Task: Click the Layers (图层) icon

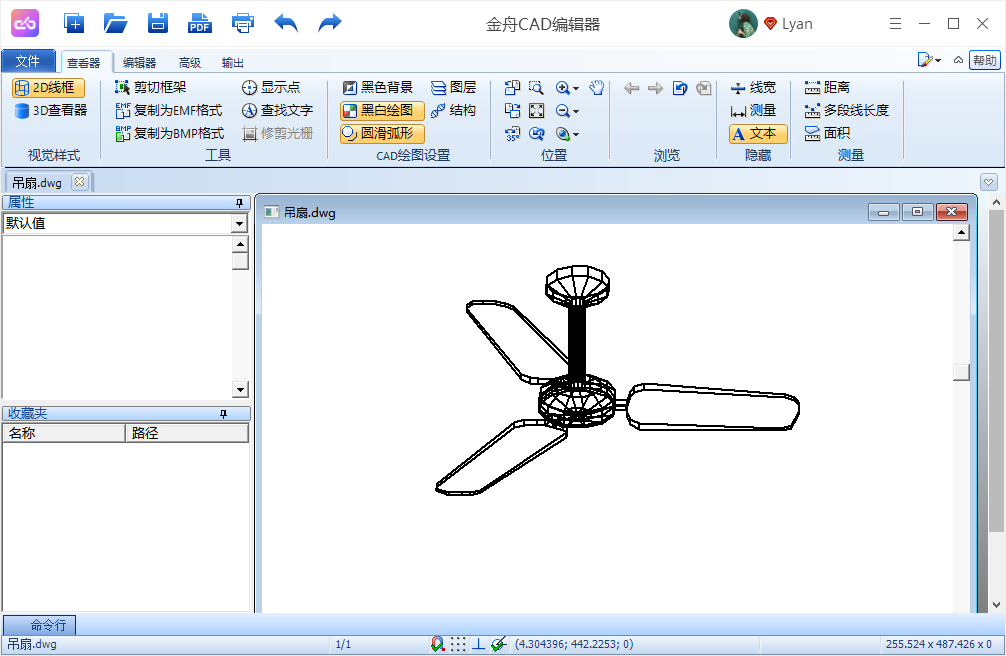Action: point(453,88)
